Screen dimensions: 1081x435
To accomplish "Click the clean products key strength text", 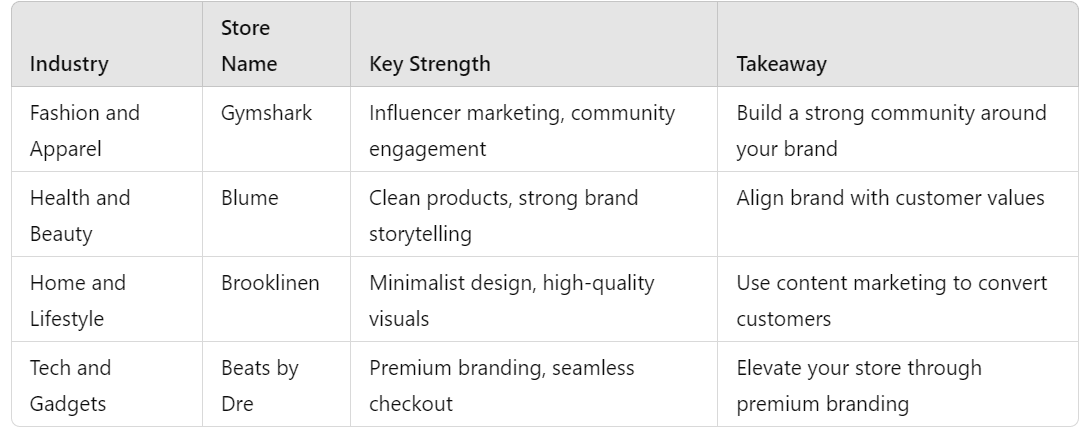I will [x=503, y=216].
